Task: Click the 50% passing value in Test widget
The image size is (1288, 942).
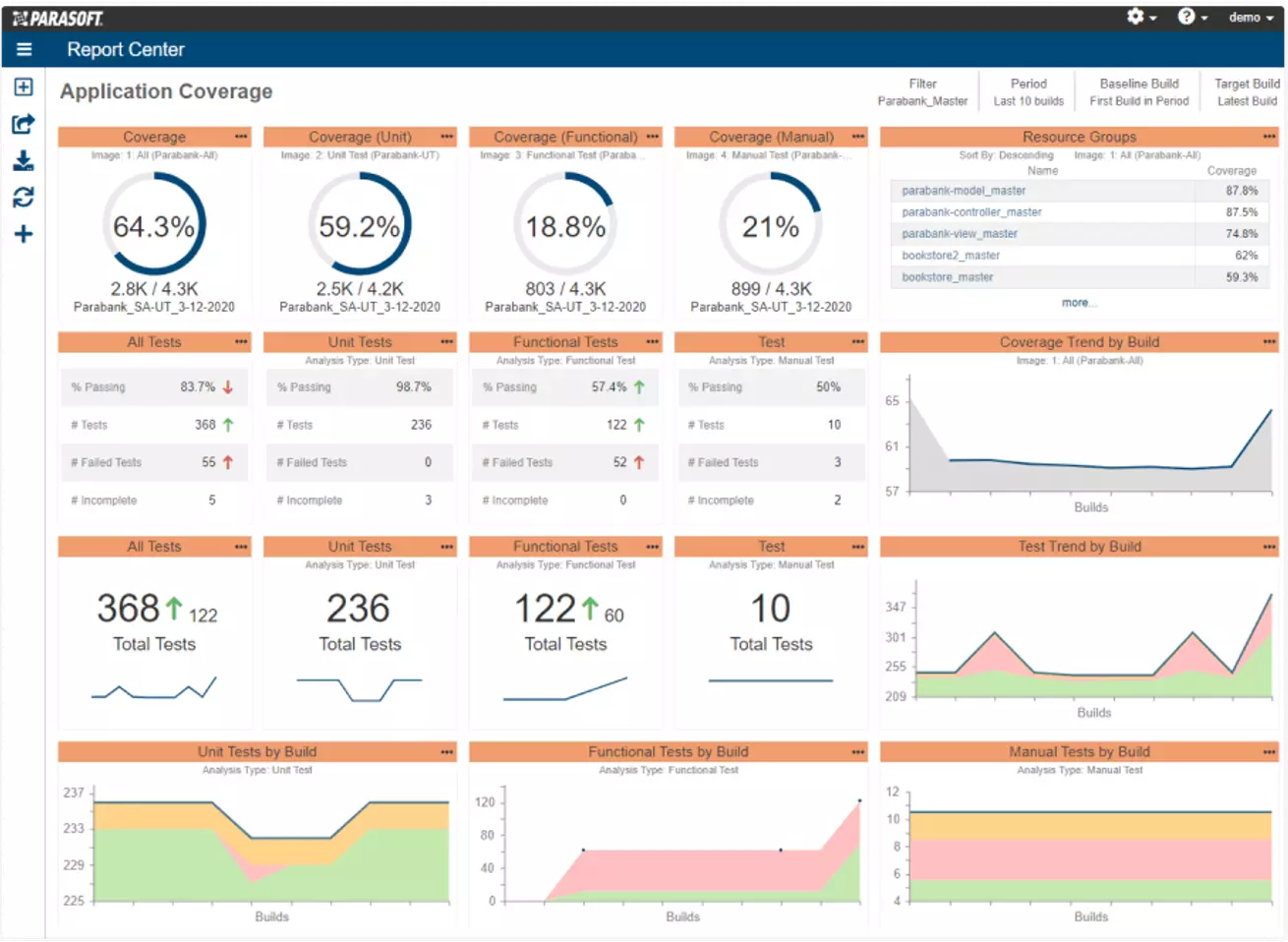Action: pos(828,387)
